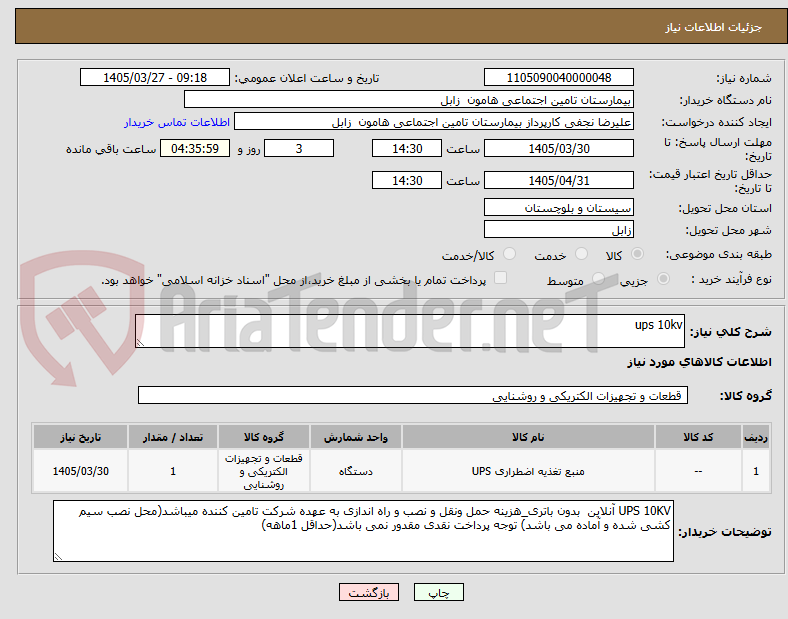
Task: Click the item code cell showing --
Action: pyautogui.click(x=698, y=471)
